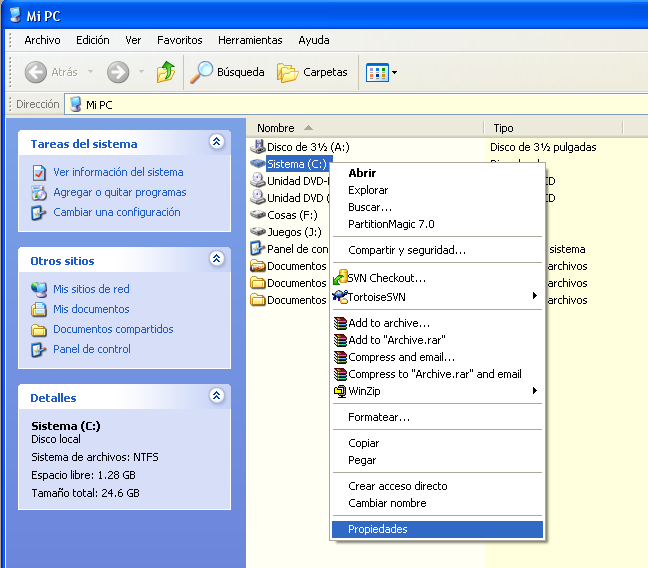Select the floppy Disco de 3½ (A:) icon
The width and height of the screenshot is (648, 568).
click(257, 146)
